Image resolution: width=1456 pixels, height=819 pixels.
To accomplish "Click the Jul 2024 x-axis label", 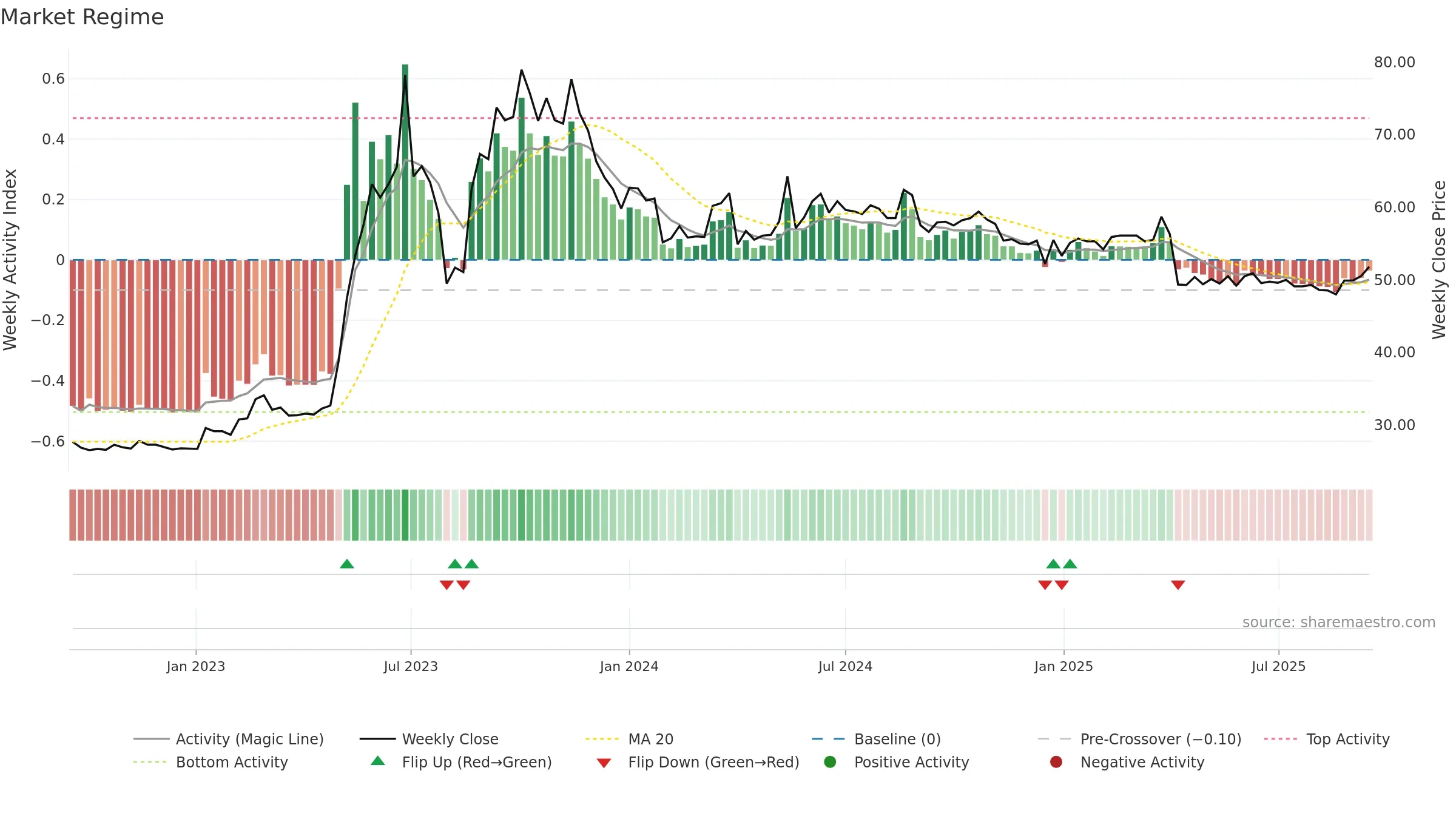I will tap(845, 666).
